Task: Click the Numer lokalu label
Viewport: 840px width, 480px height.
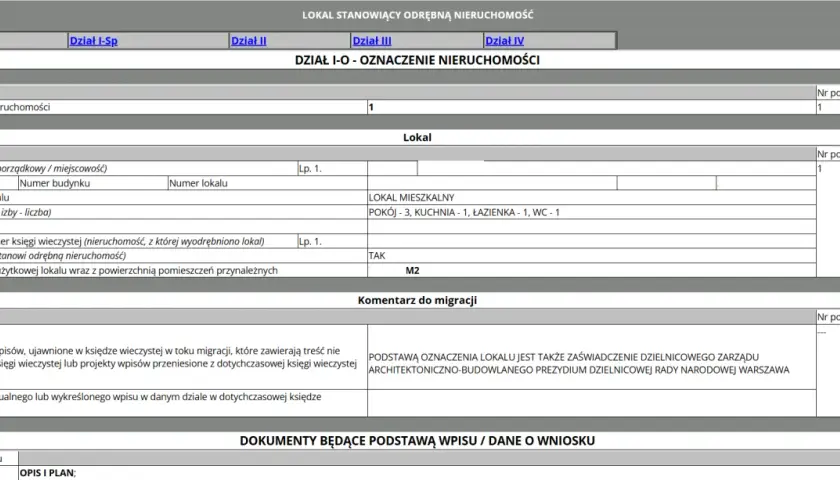Action: pyautogui.click(x=198, y=183)
